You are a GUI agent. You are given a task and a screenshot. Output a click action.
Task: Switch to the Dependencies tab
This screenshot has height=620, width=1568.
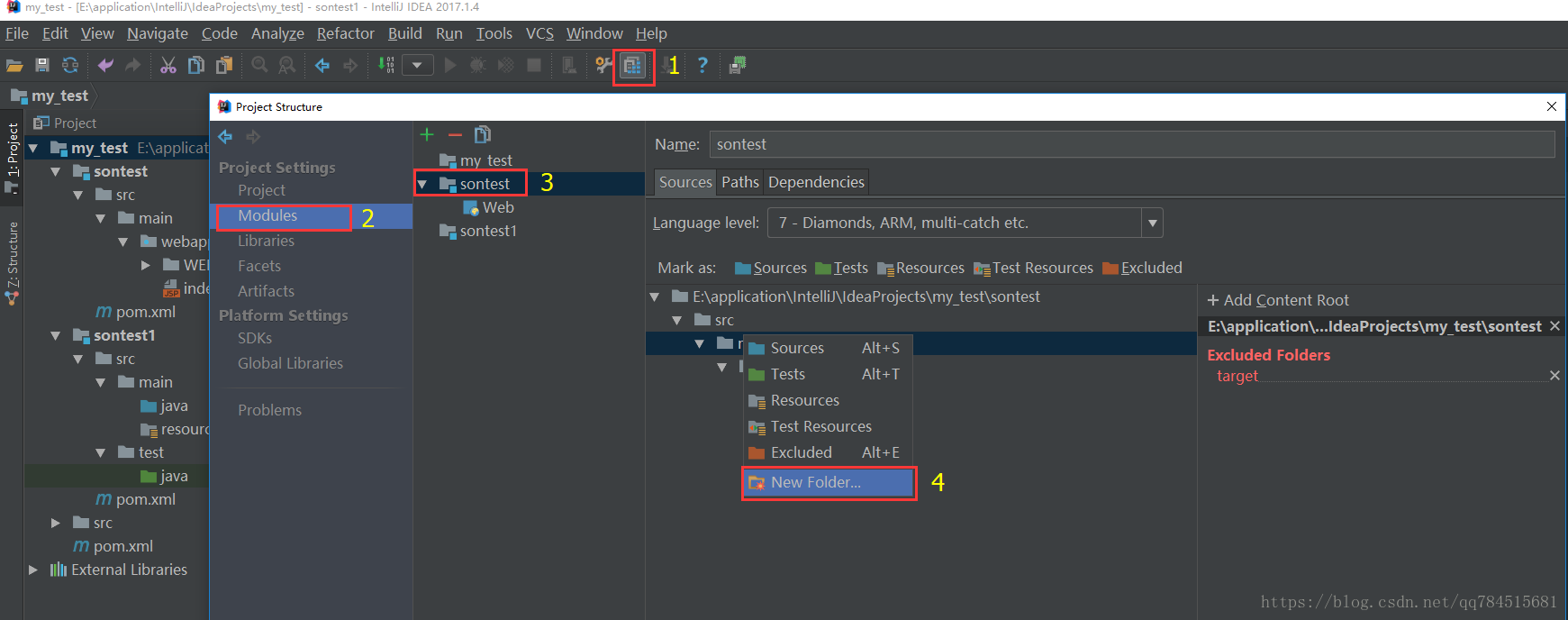point(816,182)
